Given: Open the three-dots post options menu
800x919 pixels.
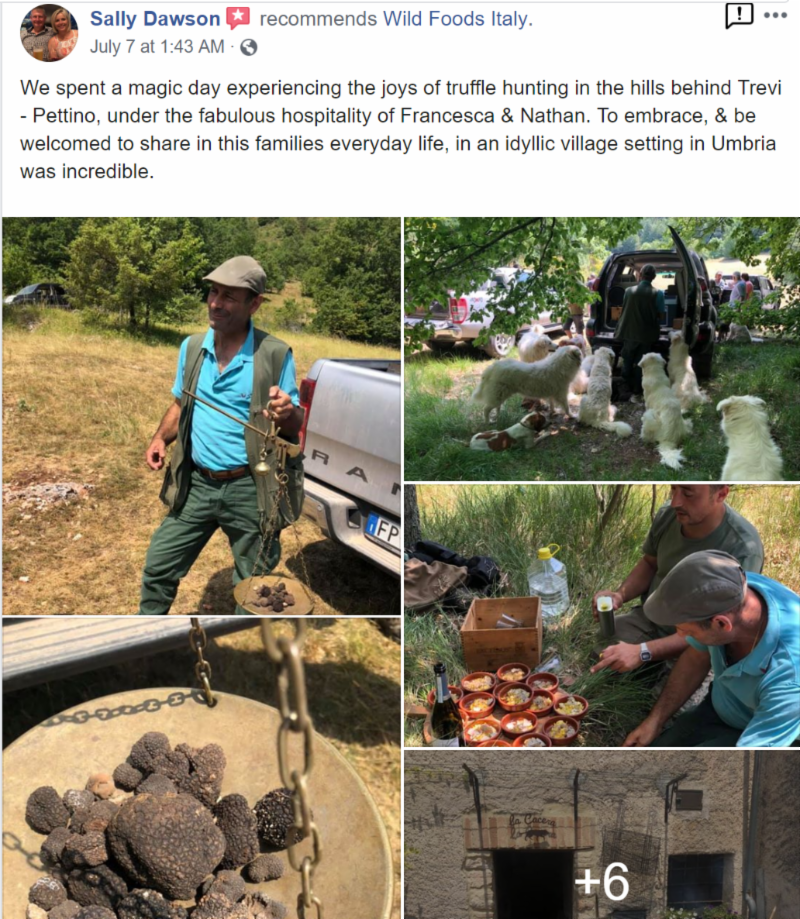Looking at the screenshot, I should (775, 15).
